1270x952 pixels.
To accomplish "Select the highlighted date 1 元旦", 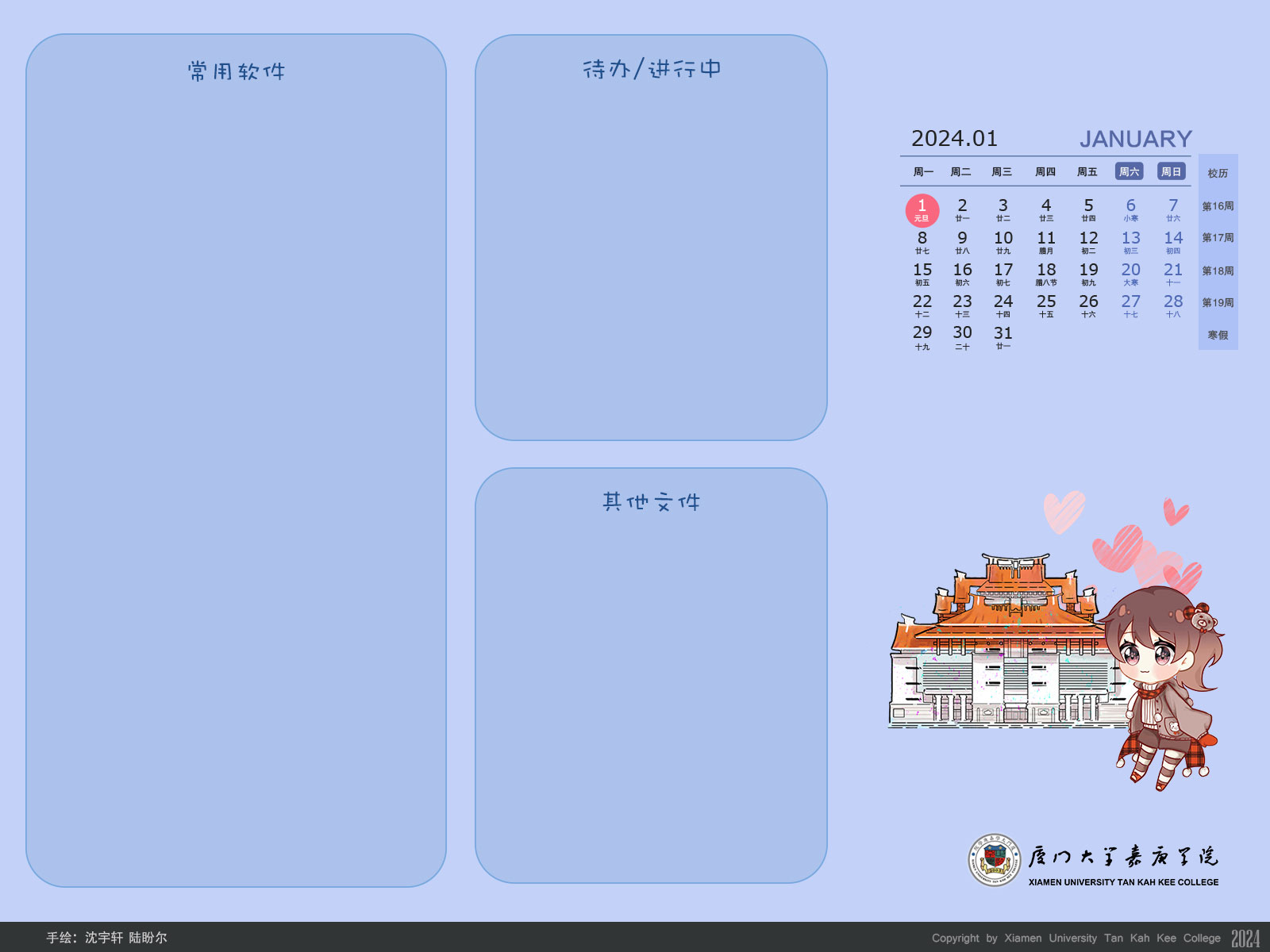I will point(922,210).
